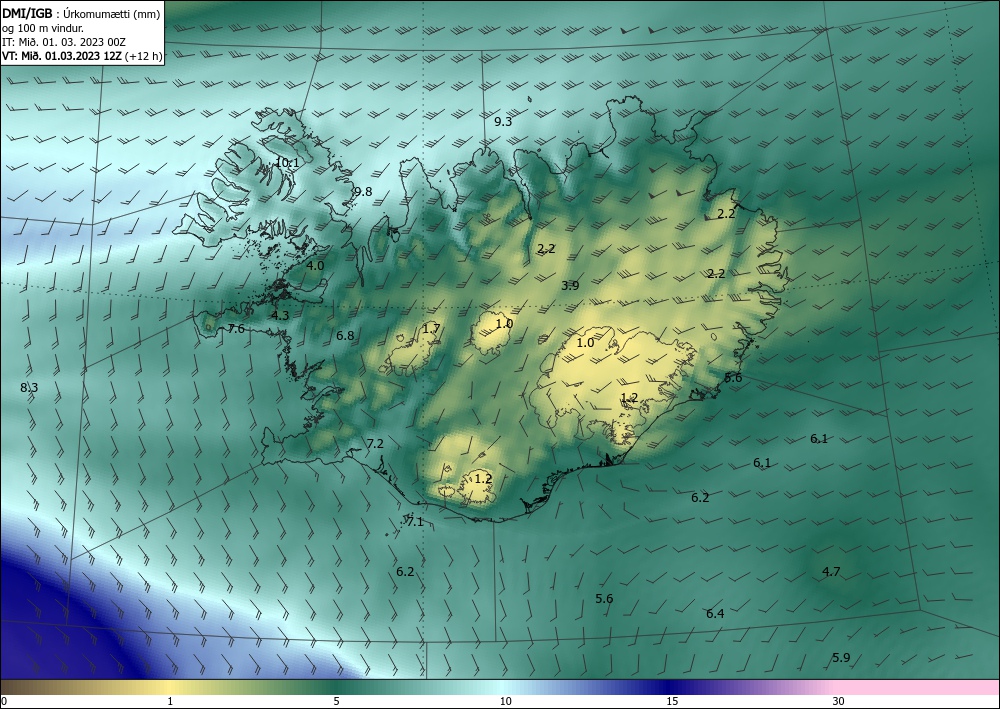Click the 4.7 value over the southeast ocean
1000x709 pixels.
coord(831,572)
